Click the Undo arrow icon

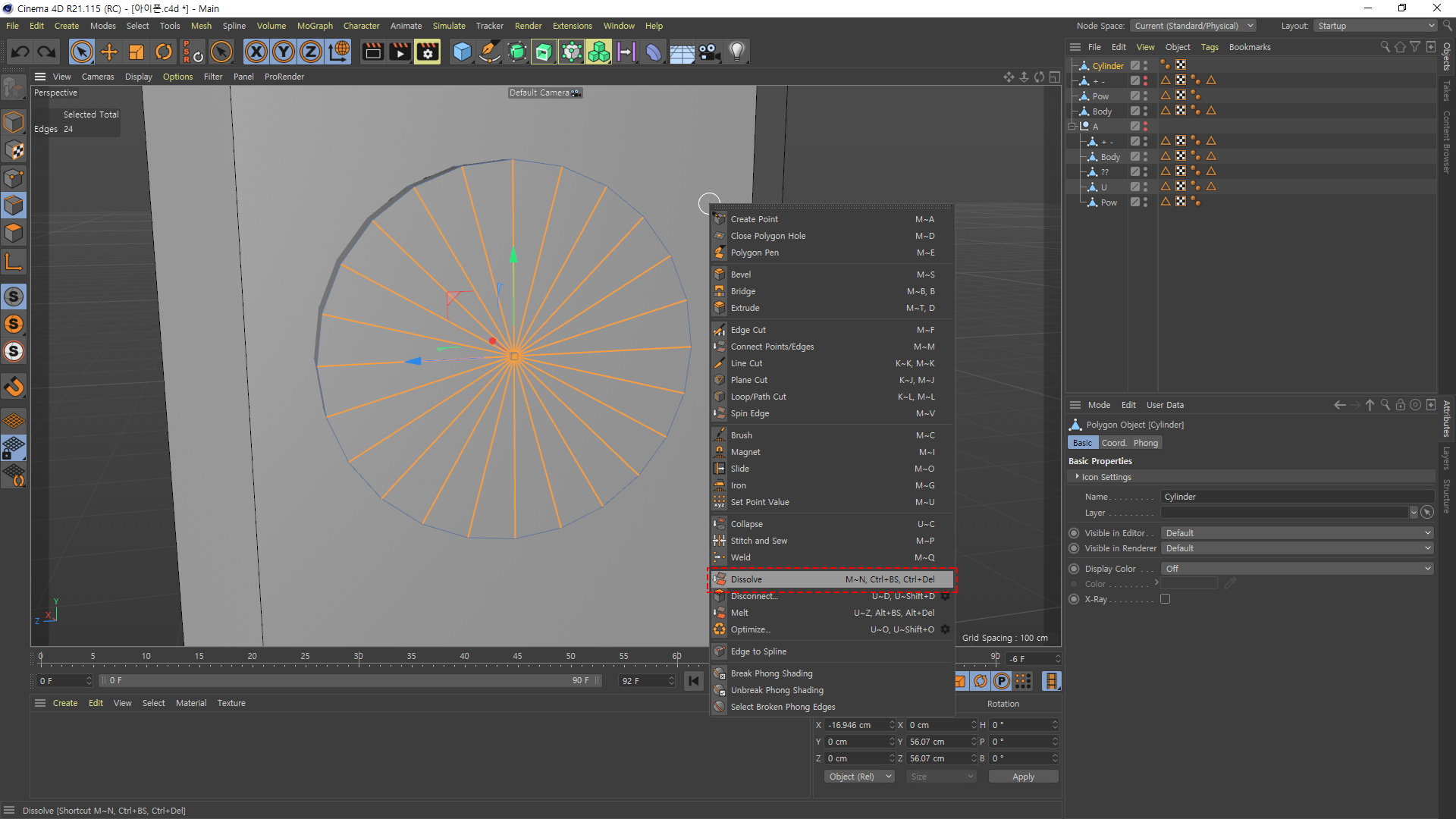(20, 52)
